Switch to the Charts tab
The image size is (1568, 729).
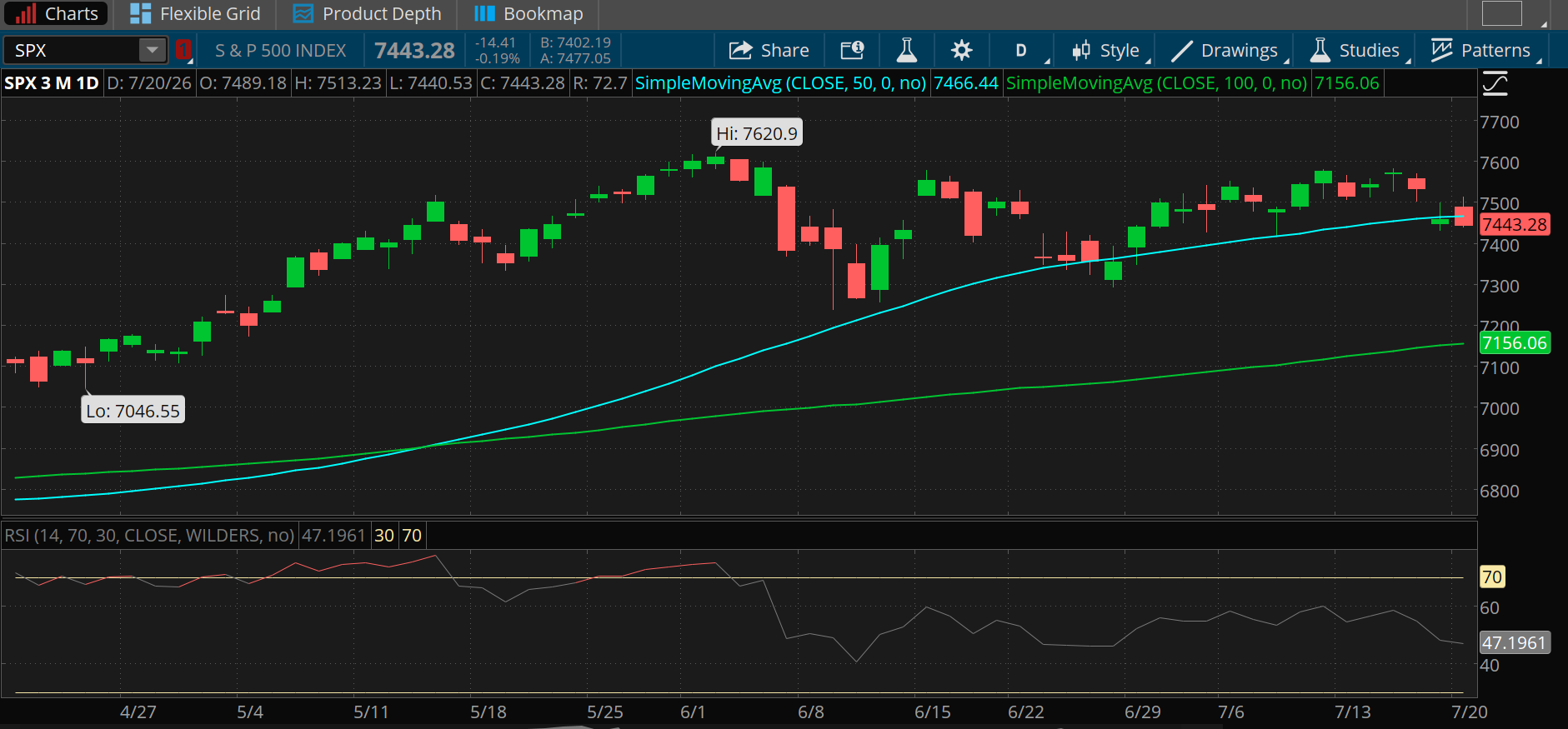[56, 13]
